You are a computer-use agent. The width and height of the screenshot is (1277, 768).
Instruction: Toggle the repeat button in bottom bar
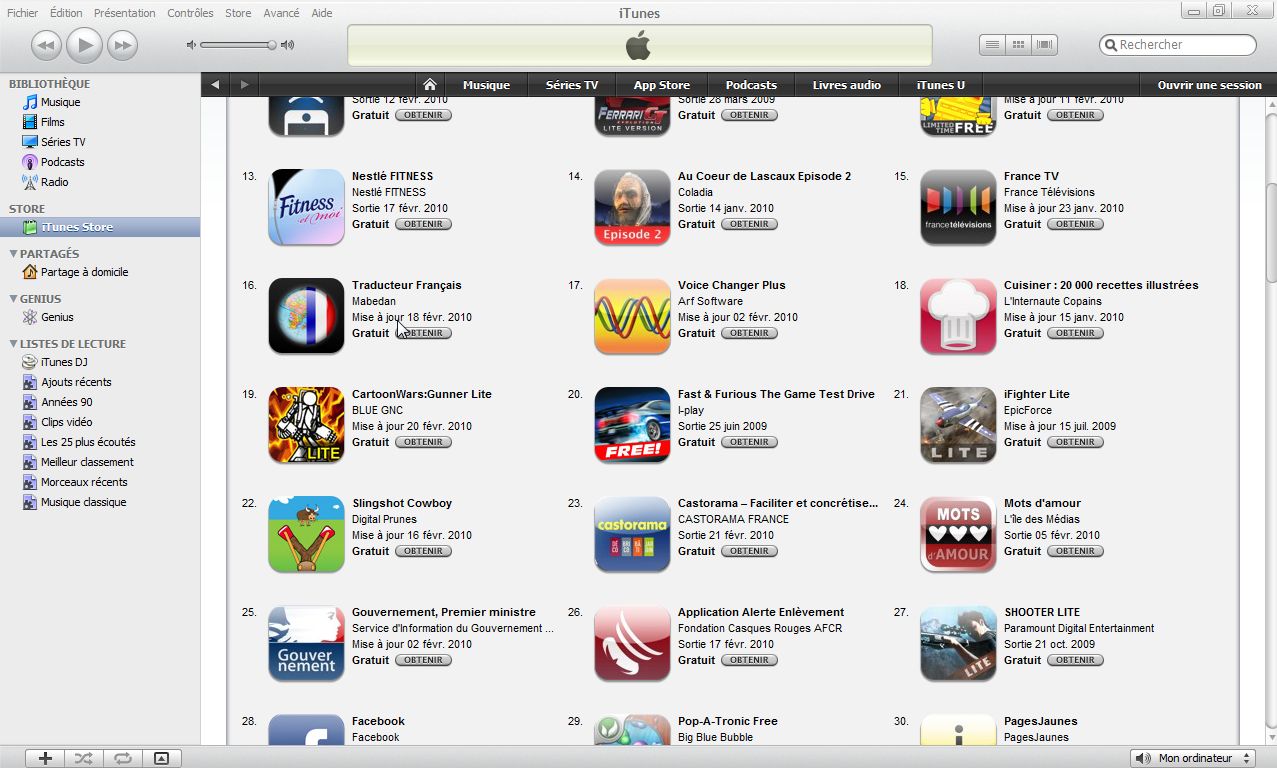tap(122, 758)
